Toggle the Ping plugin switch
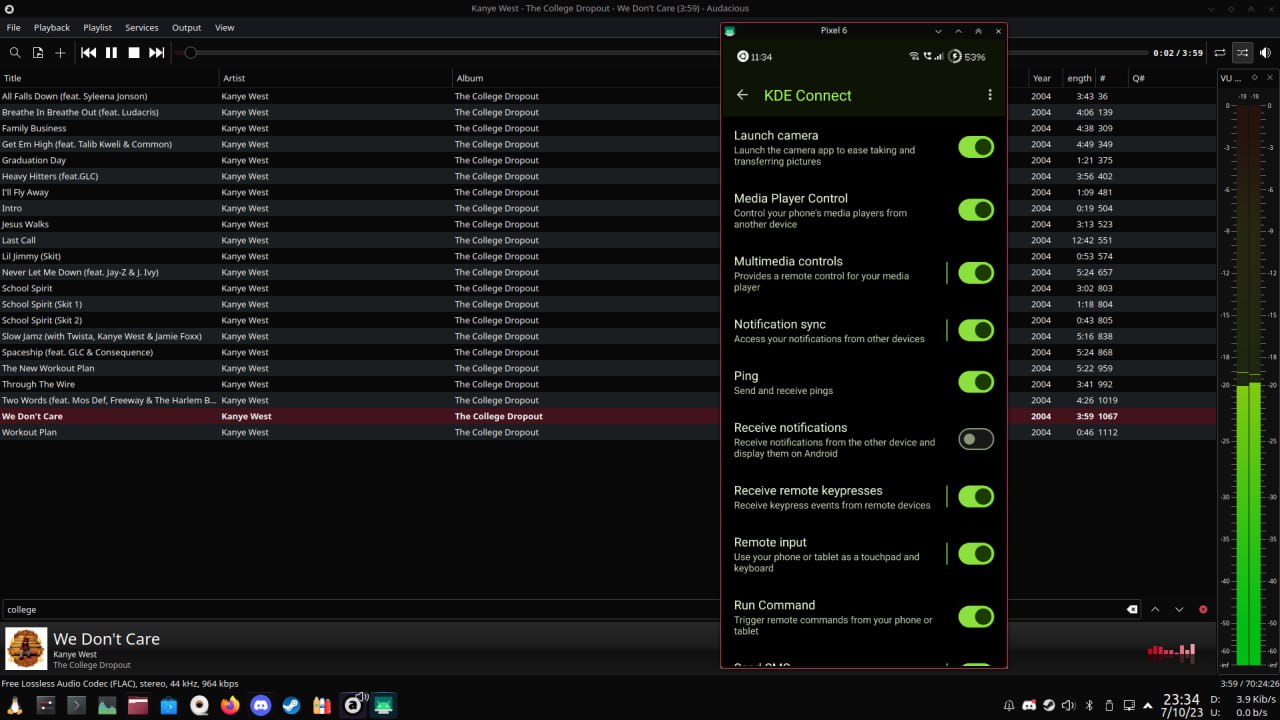Image resolution: width=1280 pixels, height=720 pixels. tap(976, 382)
